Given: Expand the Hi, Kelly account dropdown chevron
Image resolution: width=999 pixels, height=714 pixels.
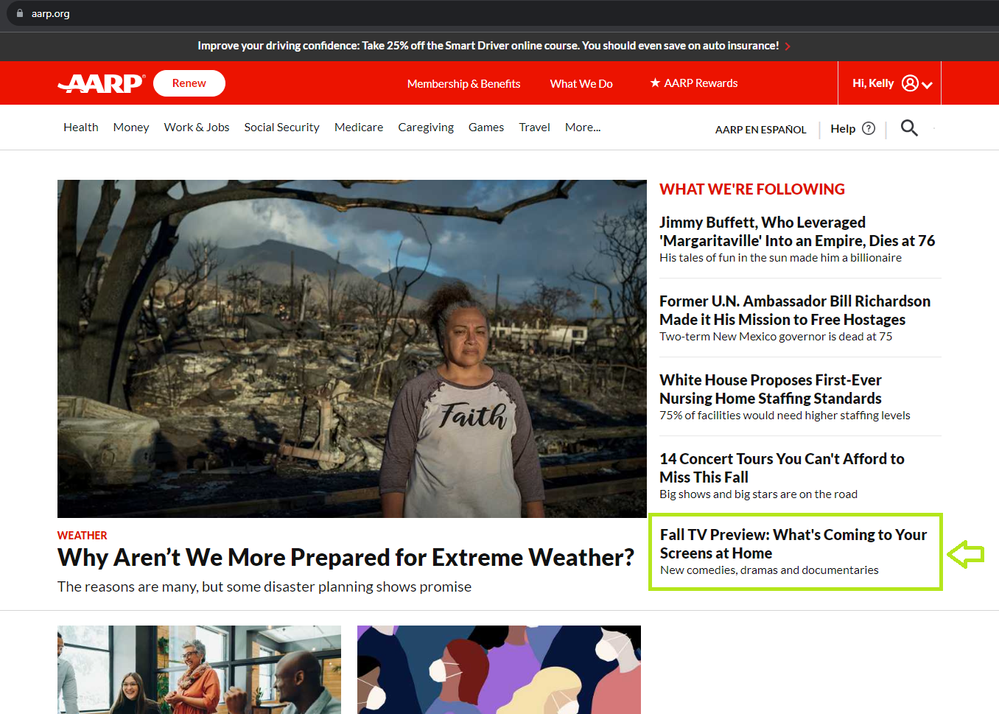Looking at the screenshot, I should [927, 85].
